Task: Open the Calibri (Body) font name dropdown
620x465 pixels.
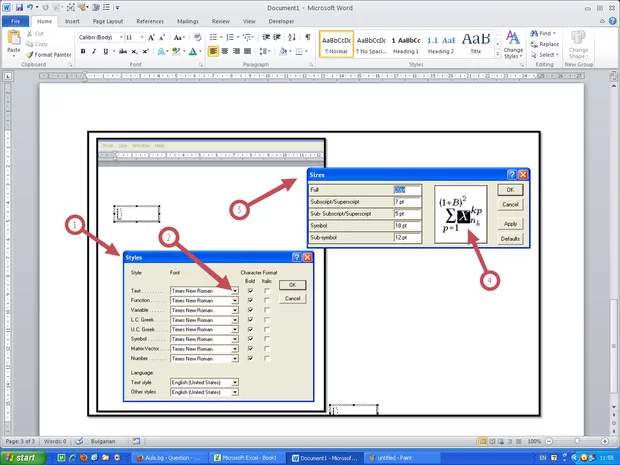Action: pos(121,38)
